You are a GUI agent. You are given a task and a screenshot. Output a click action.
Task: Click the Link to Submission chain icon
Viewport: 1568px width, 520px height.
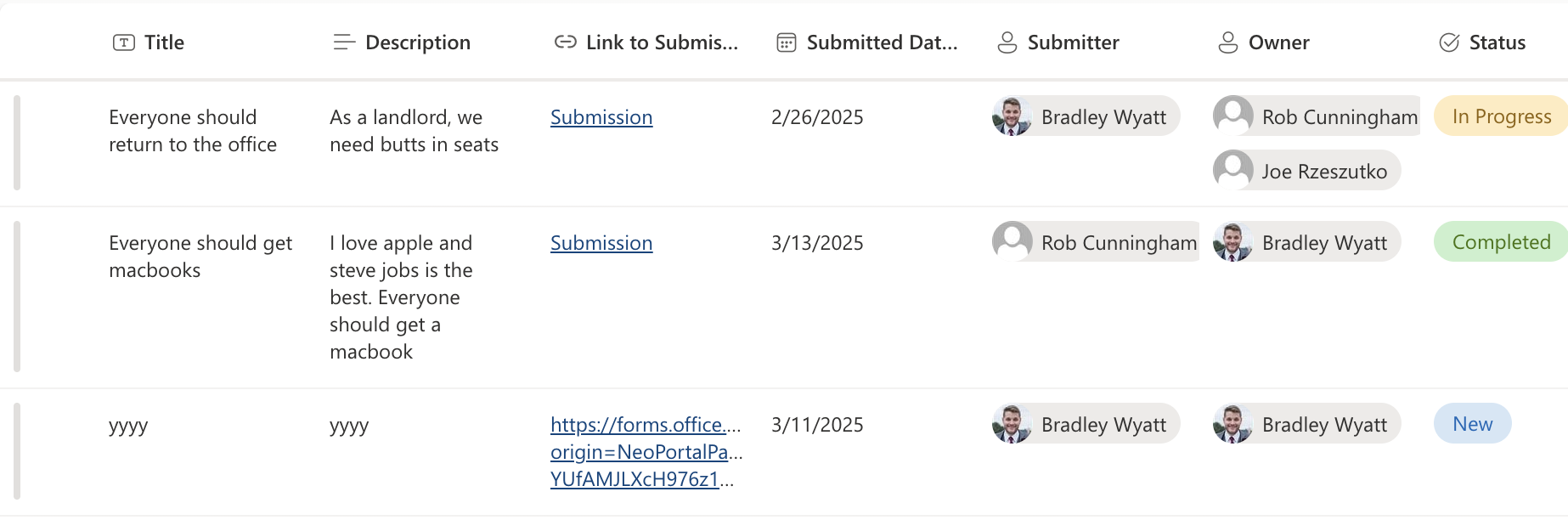(x=566, y=42)
